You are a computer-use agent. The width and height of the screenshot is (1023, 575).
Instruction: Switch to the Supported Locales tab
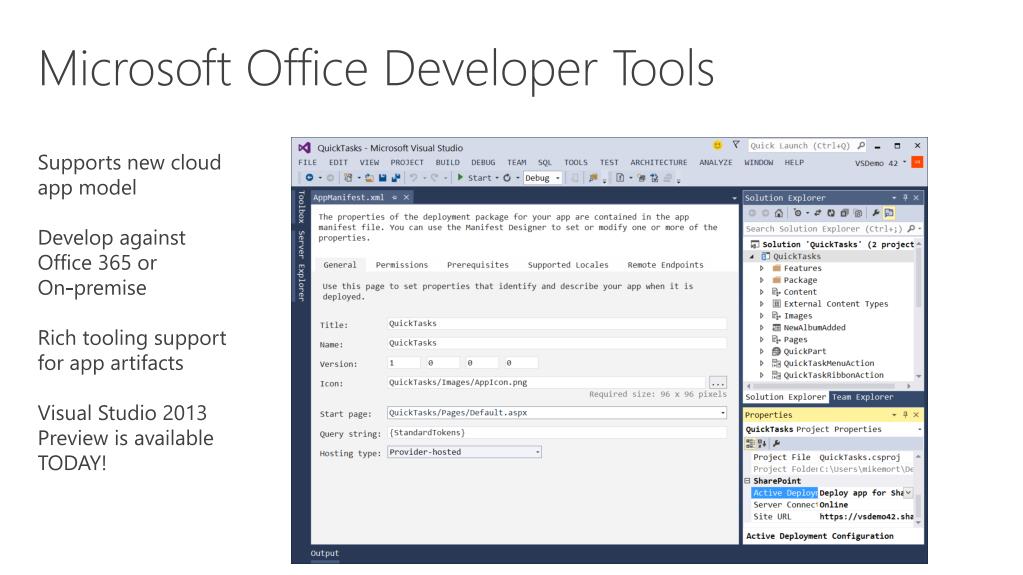[x=568, y=265]
